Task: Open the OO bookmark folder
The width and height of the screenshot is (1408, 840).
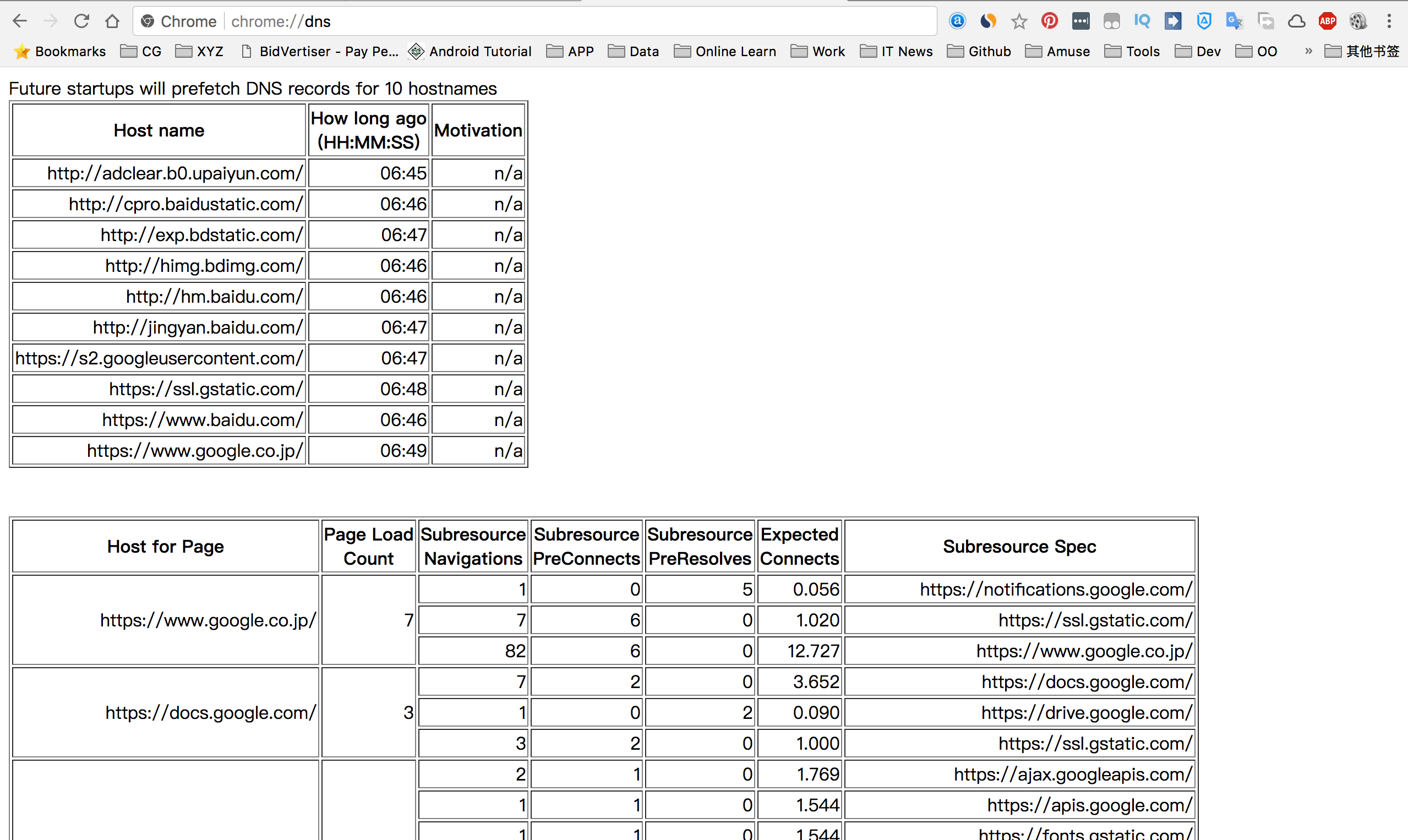Action: pyautogui.click(x=1256, y=52)
